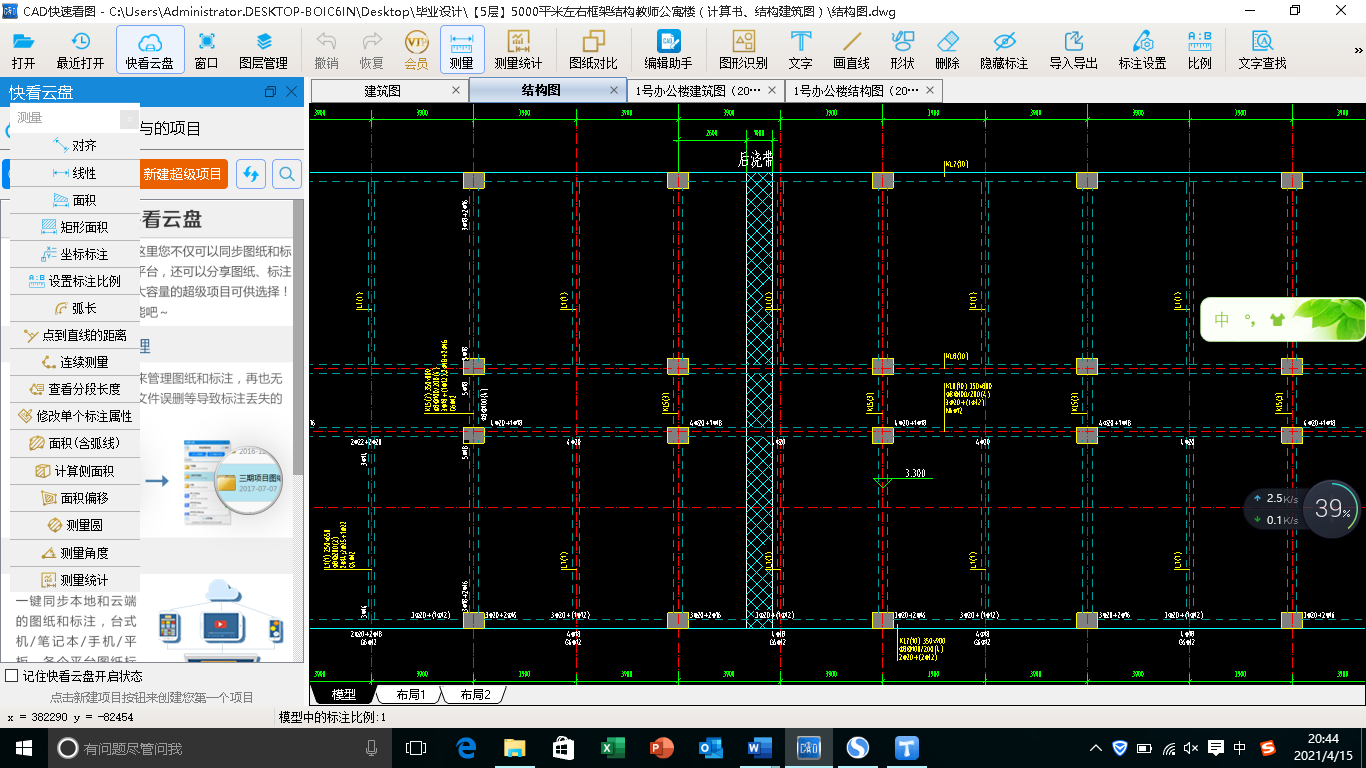Choose 面积(含弧线) menu item
The width and height of the screenshot is (1366, 768).
pos(75,443)
